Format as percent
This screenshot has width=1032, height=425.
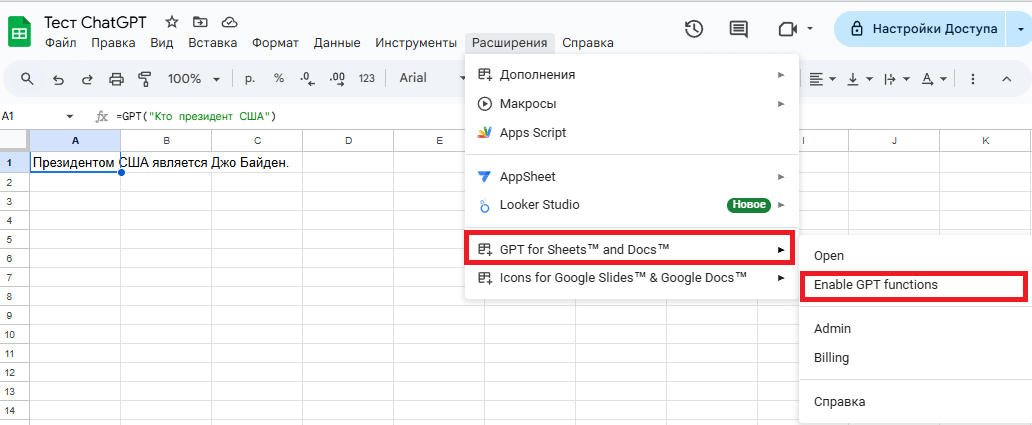coord(279,78)
